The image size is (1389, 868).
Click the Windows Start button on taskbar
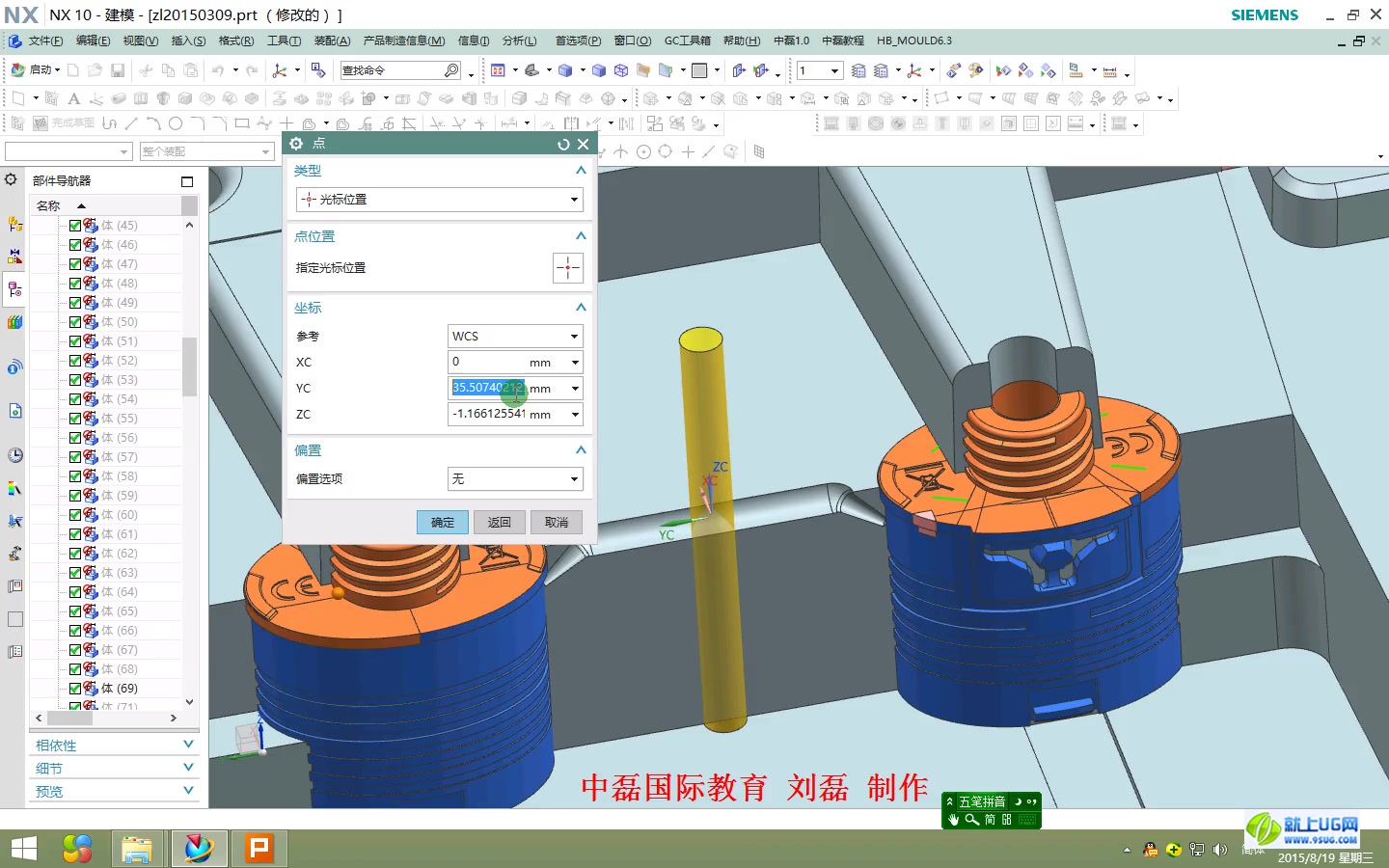(23, 849)
